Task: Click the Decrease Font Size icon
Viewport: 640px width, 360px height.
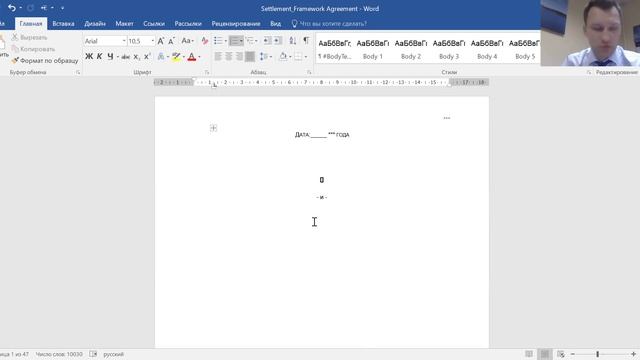Action: (172, 41)
